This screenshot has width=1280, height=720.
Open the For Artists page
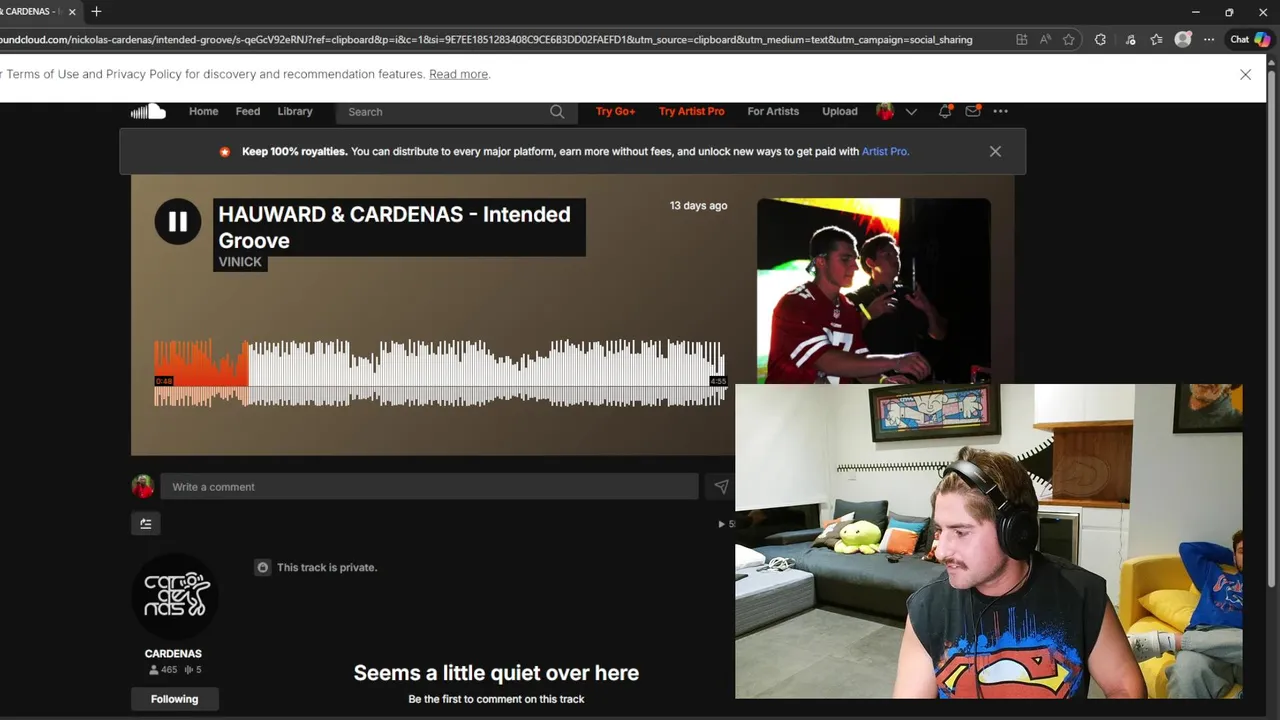773,111
